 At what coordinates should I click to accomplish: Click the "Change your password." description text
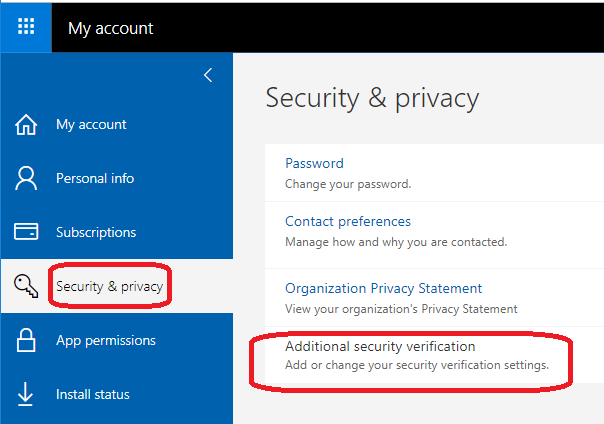(348, 184)
